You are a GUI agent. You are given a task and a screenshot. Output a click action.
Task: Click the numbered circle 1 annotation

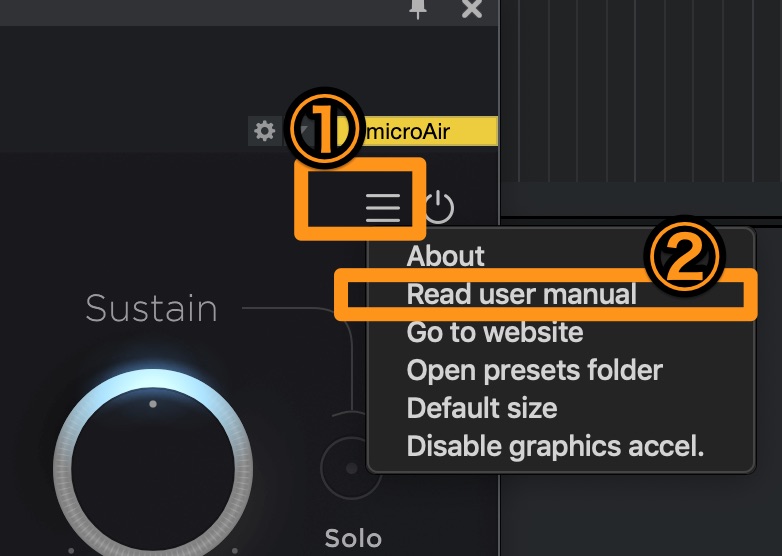pyautogui.click(x=324, y=130)
